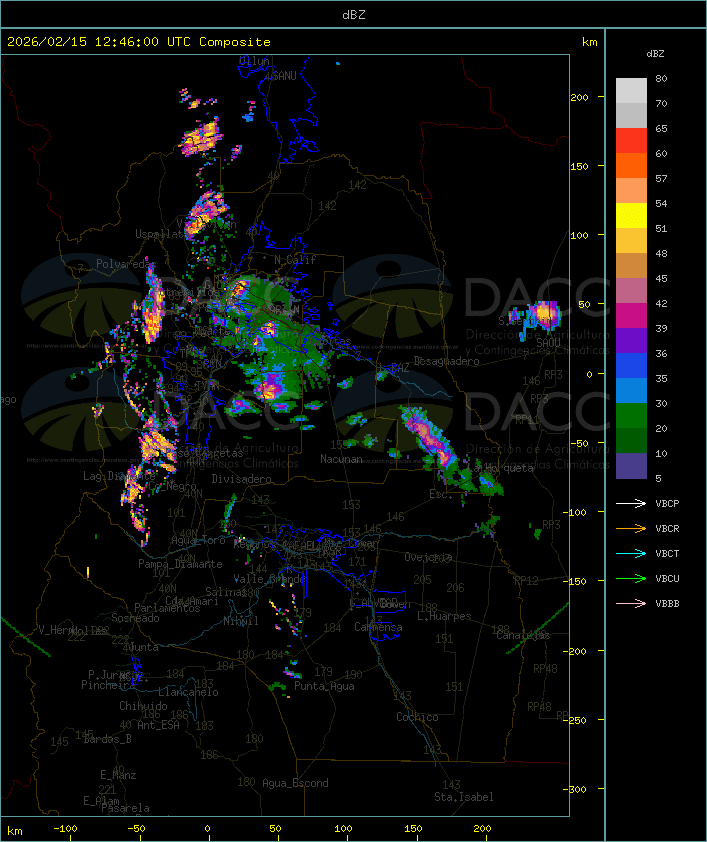Click the Sta.Isabel place label
Viewport: 707px width, 842px height.
click(464, 797)
